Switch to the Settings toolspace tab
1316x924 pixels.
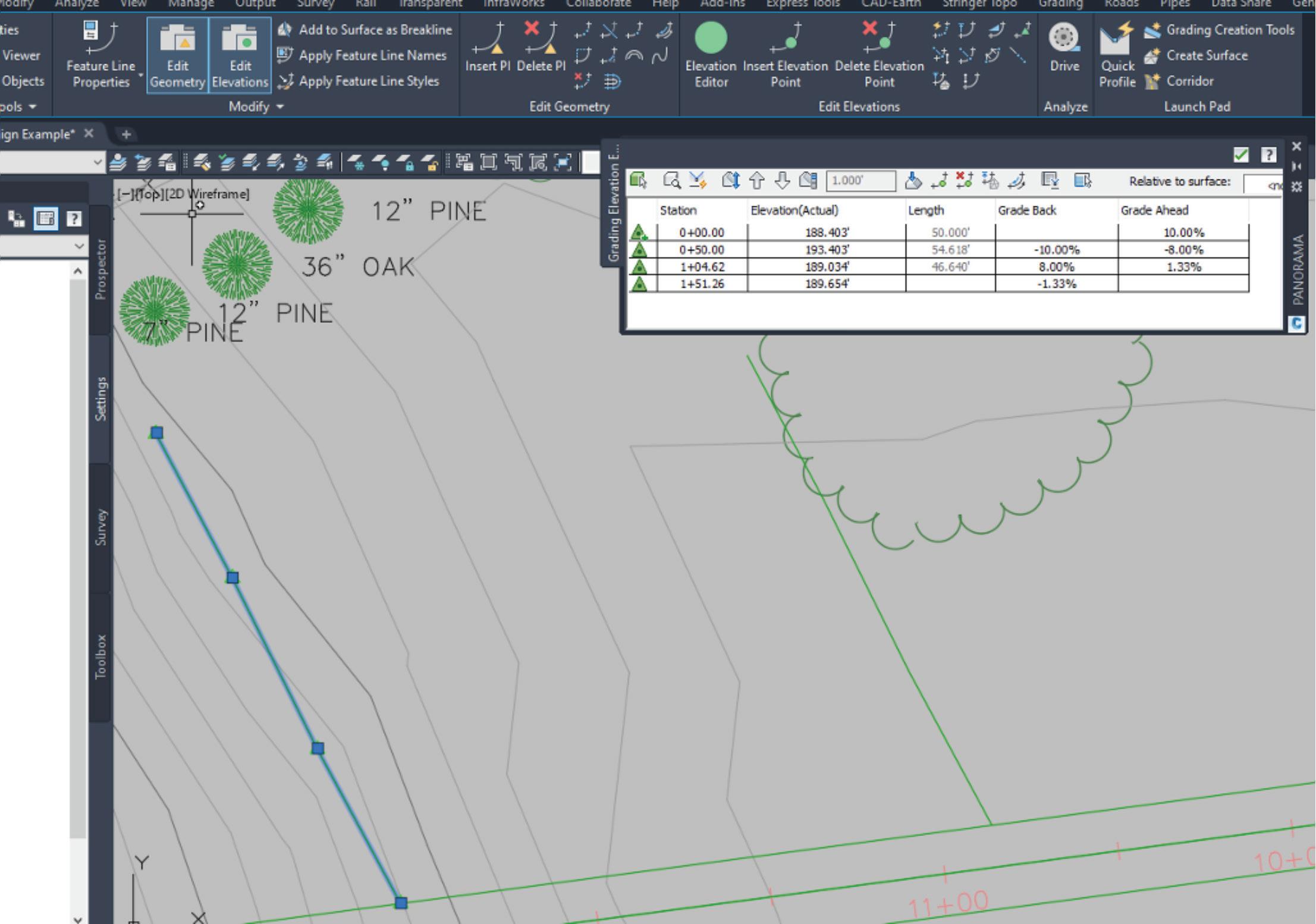coord(100,399)
